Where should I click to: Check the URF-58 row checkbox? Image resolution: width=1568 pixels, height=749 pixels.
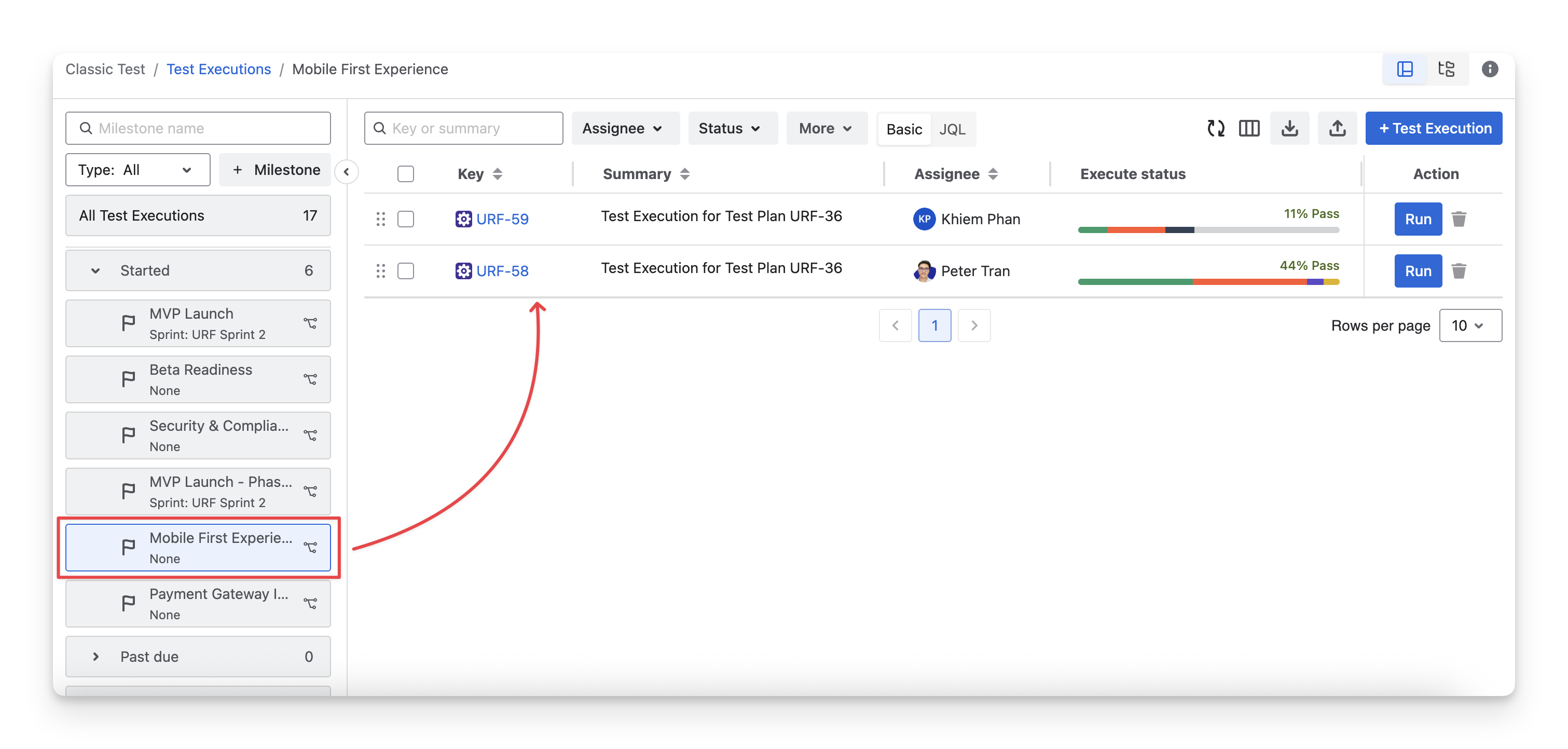click(405, 271)
